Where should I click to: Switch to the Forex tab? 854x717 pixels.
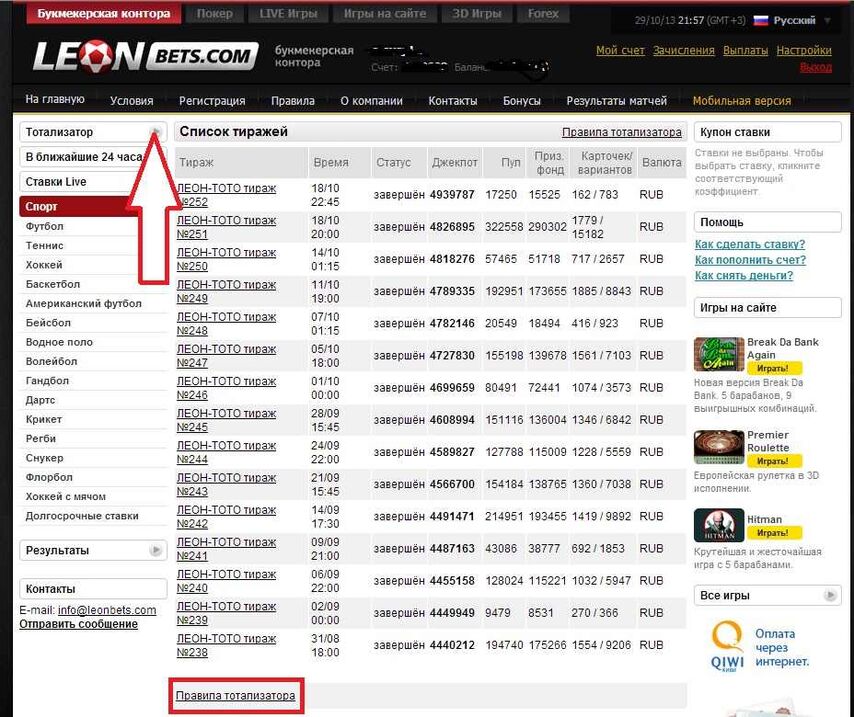tap(543, 14)
